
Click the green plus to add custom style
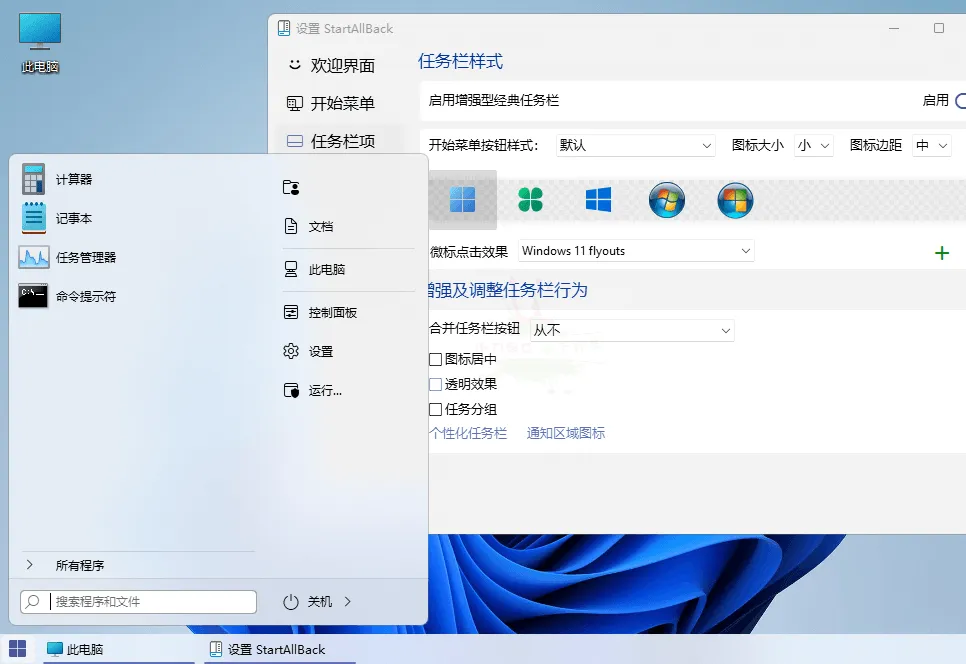tap(941, 252)
